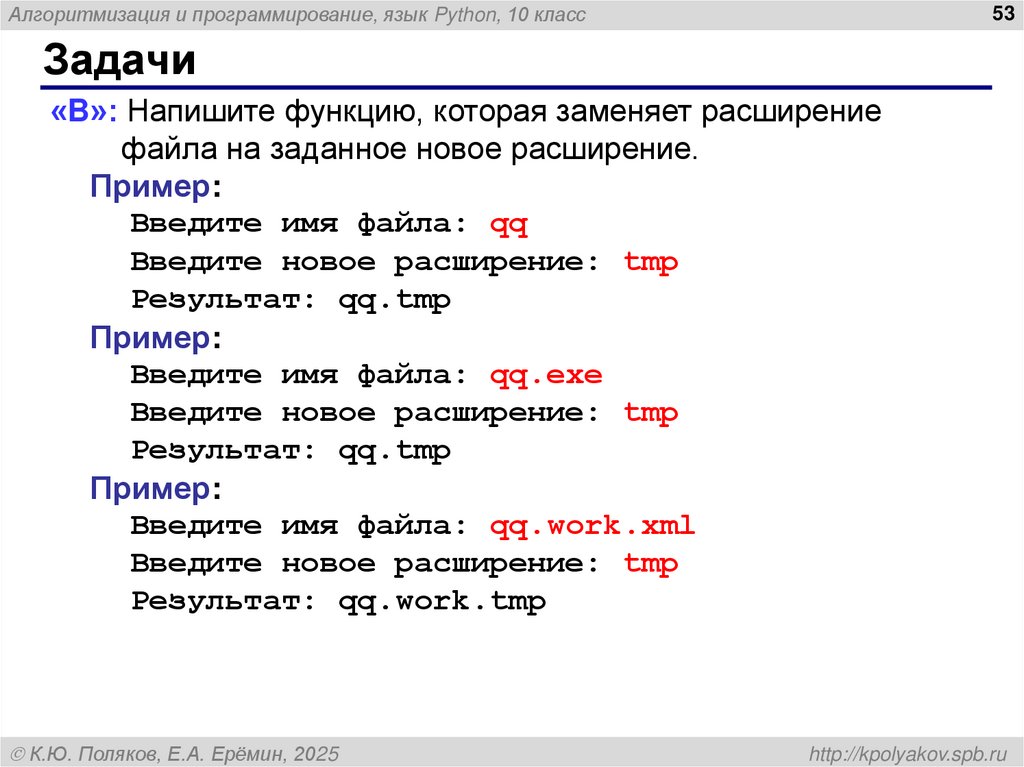The width and height of the screenshot is (1024, 767).
Task: Click the slide number 53
Action: [1003, 13]
